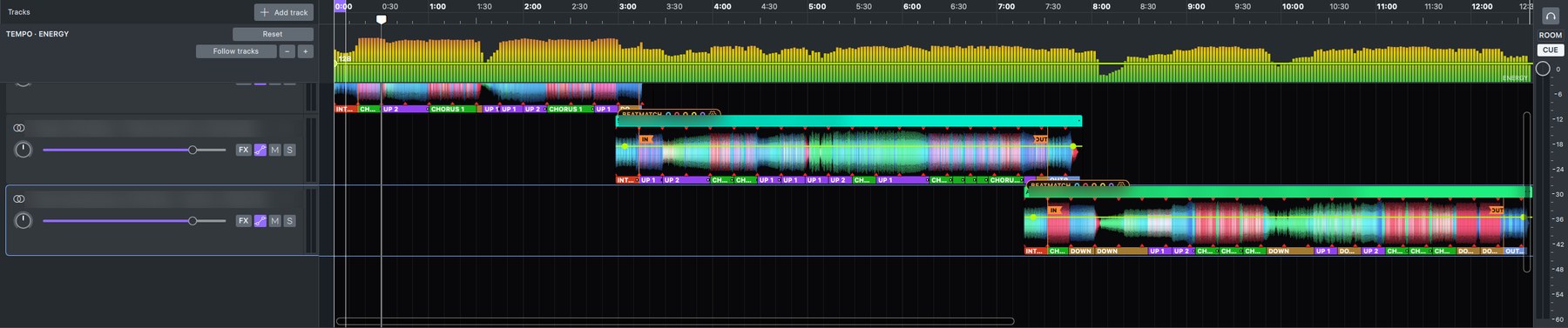Adjust the third track's purple volume slider handle
This screenshot has height=328, width=1568.
click(193, 221)
